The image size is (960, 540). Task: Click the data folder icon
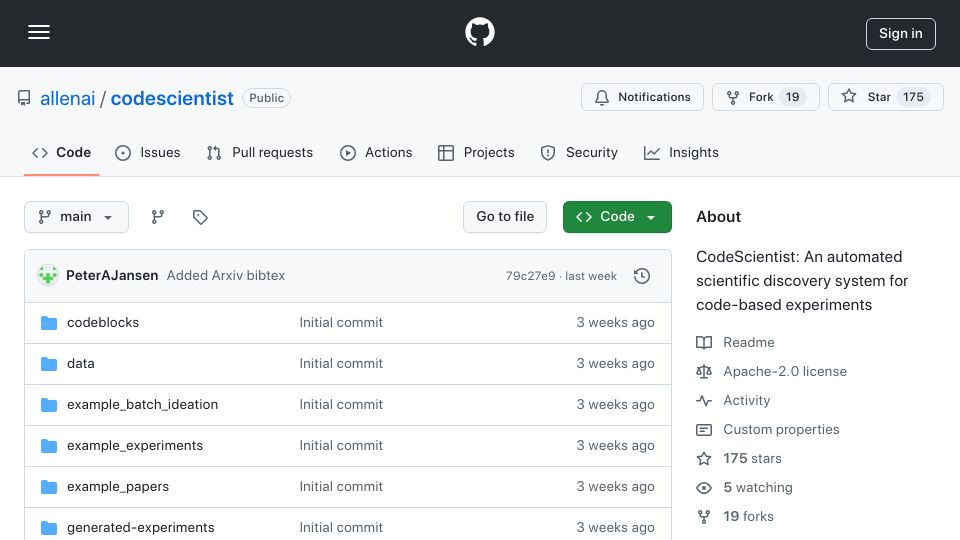pos(49,364)
